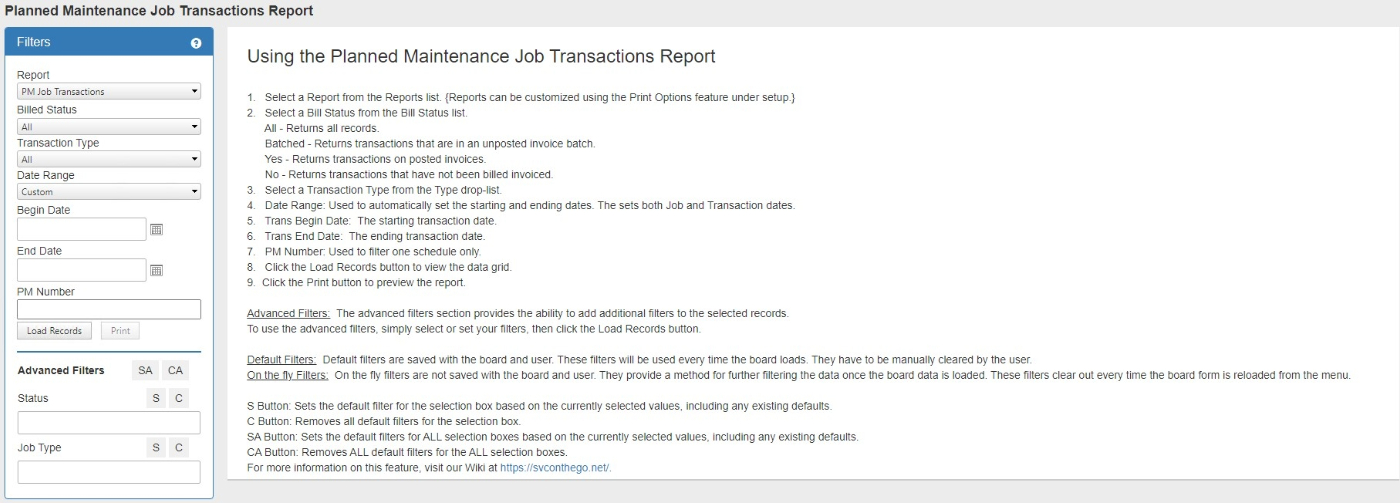Expand the Date Range dropdown

109,192
